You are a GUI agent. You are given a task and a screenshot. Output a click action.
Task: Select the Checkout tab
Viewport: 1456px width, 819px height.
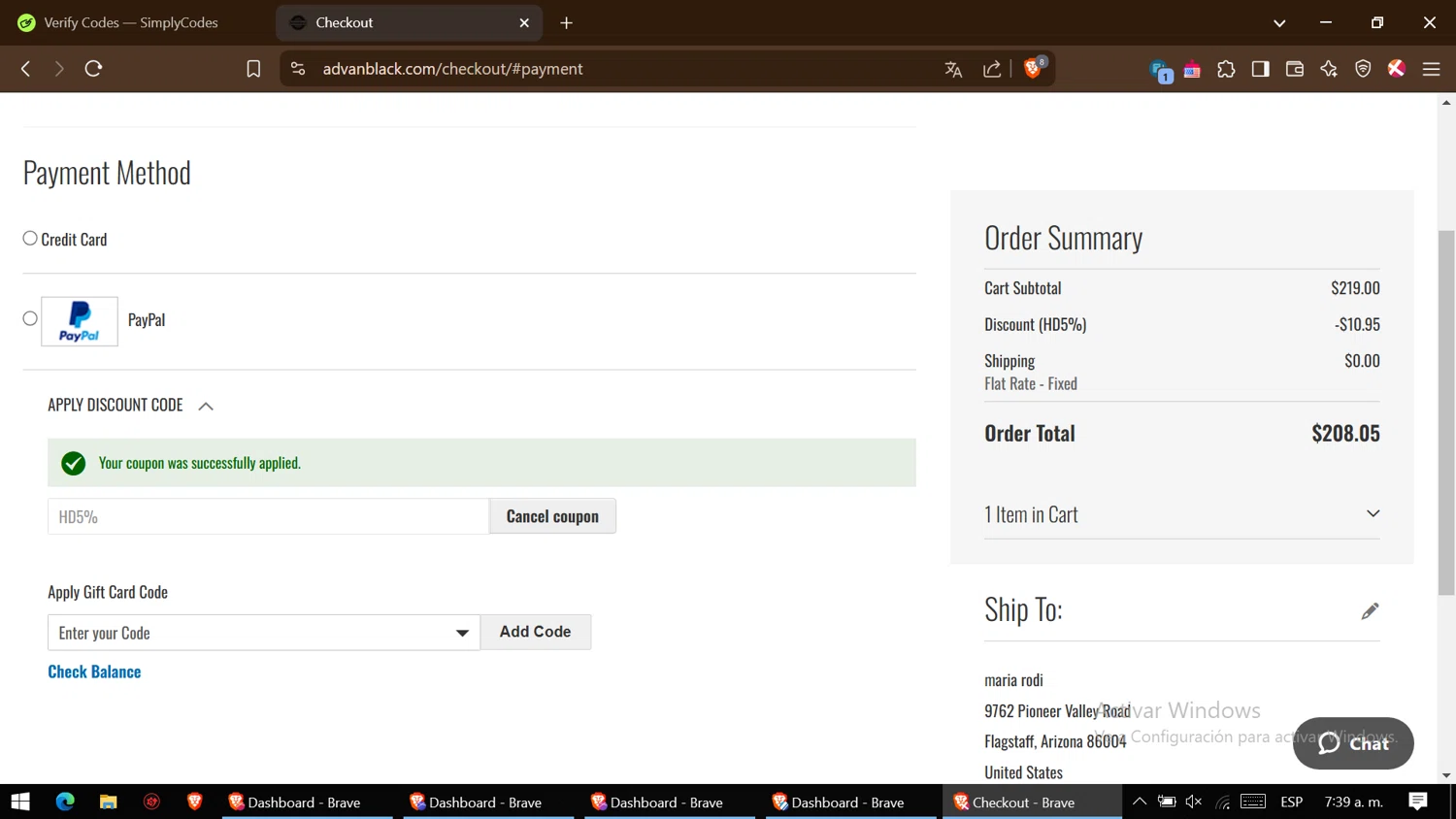point(410,22)
